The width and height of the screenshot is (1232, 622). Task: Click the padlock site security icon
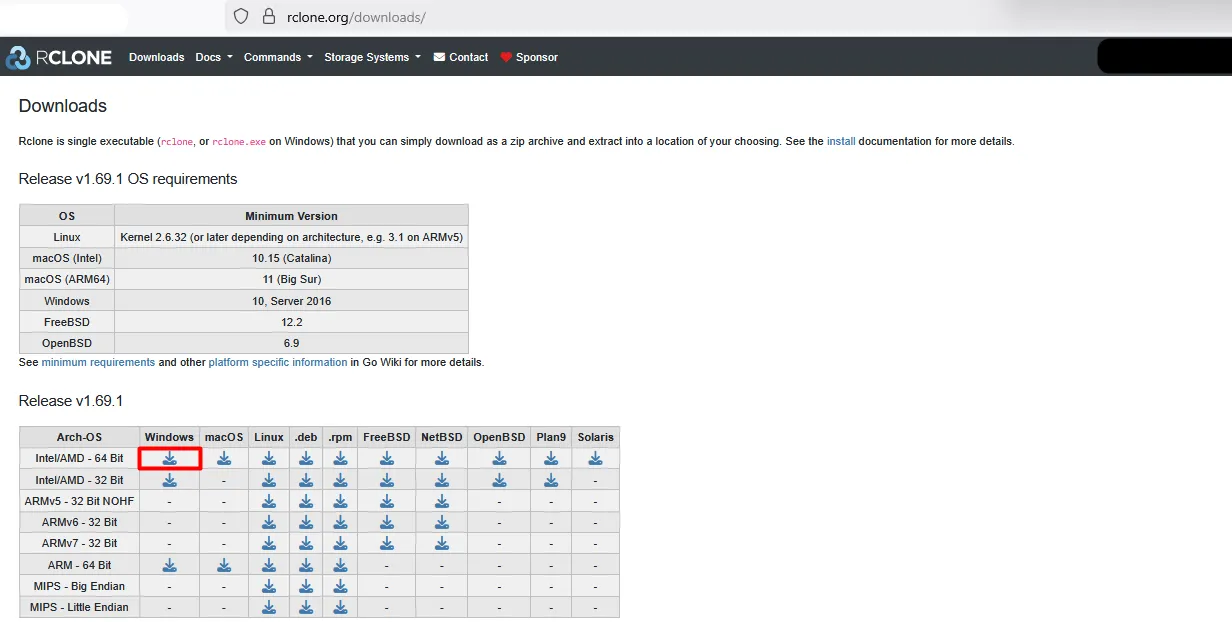coord(268,17)
